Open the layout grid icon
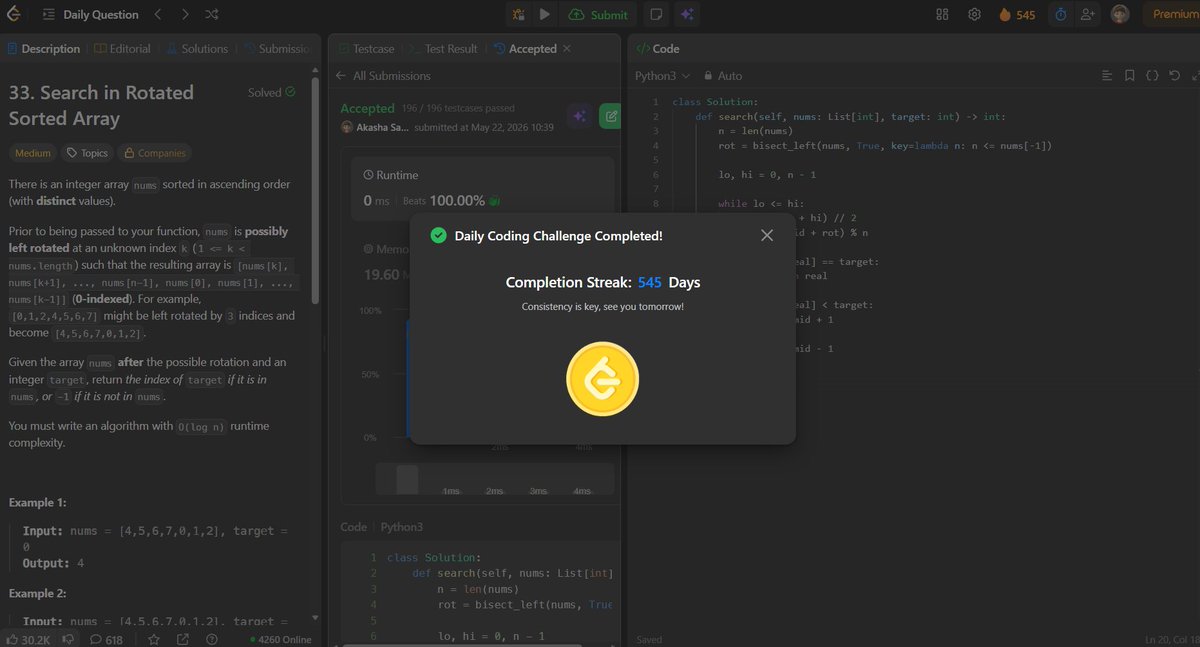Screen dimensions: 1200x647 [x=942, y=14]
